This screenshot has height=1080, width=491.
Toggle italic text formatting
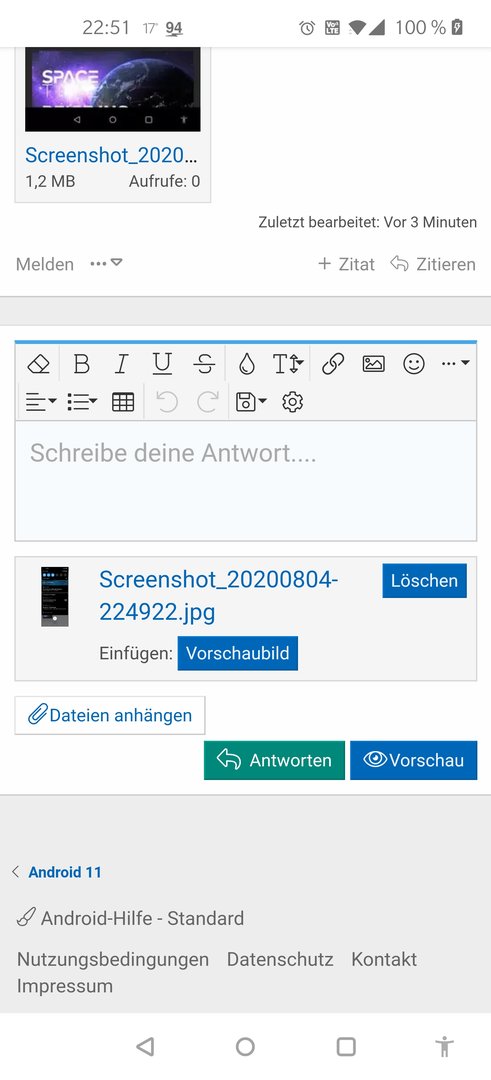(x=121, y=364)
